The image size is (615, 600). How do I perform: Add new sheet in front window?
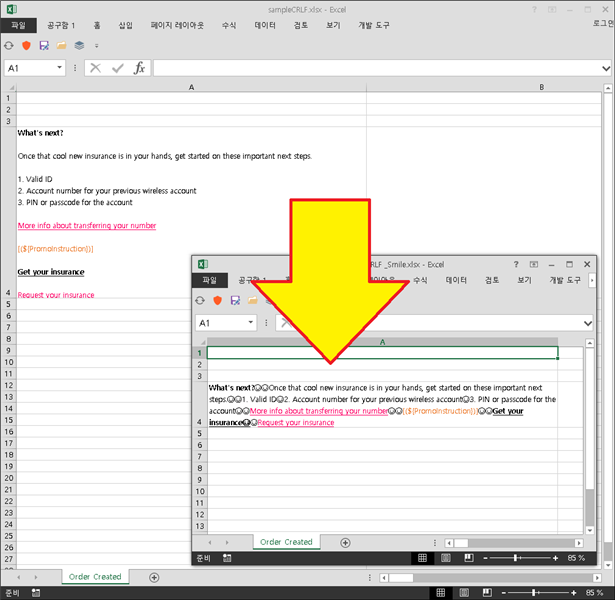point(345,543)
